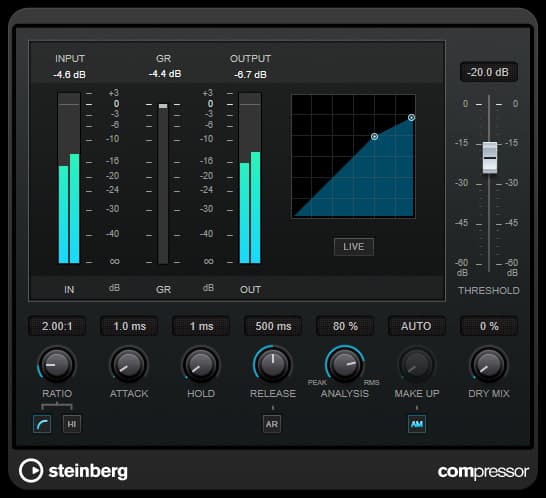The height and width of the screenshot is (498, 546).
Task: Toggle the AR auto release button
Action: pyautogui.click(x=272, y=424)
